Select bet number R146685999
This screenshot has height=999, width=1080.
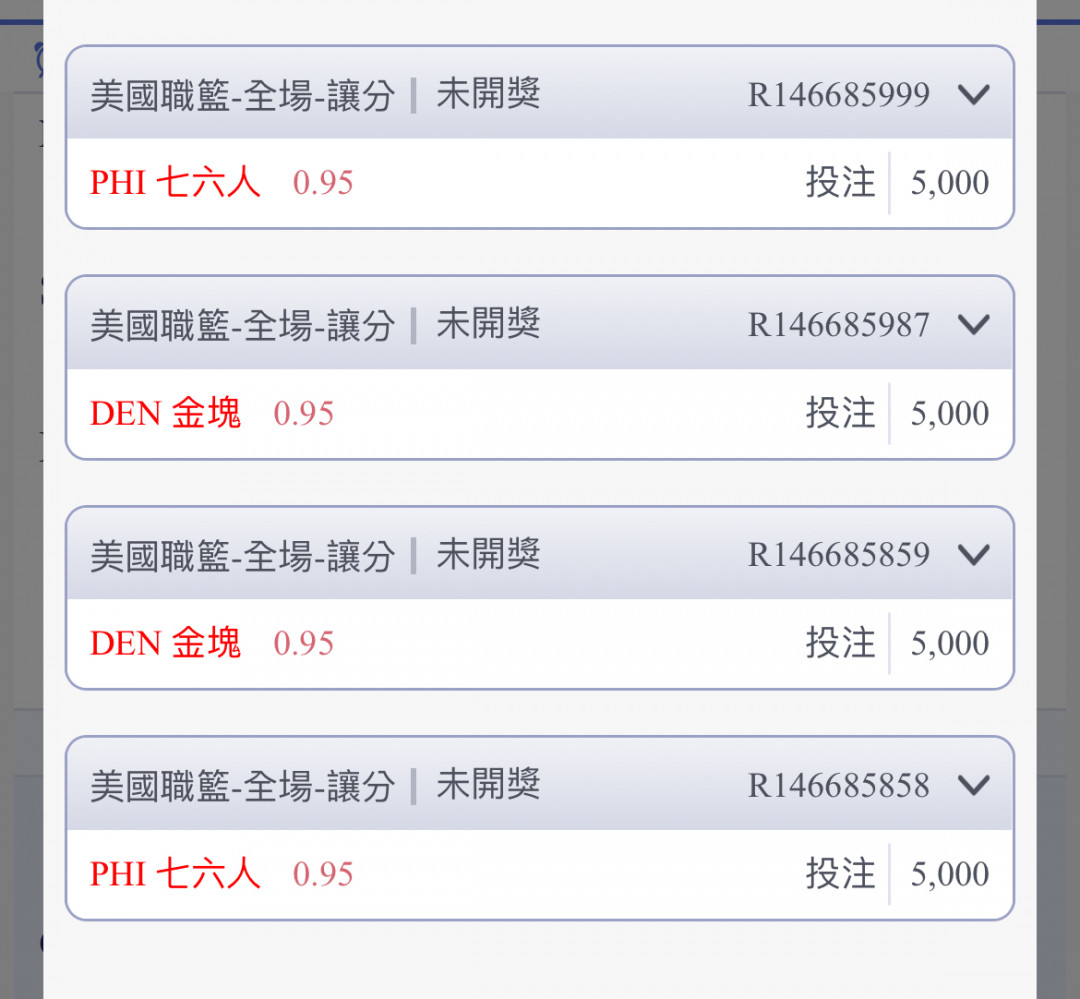point(839,95)
